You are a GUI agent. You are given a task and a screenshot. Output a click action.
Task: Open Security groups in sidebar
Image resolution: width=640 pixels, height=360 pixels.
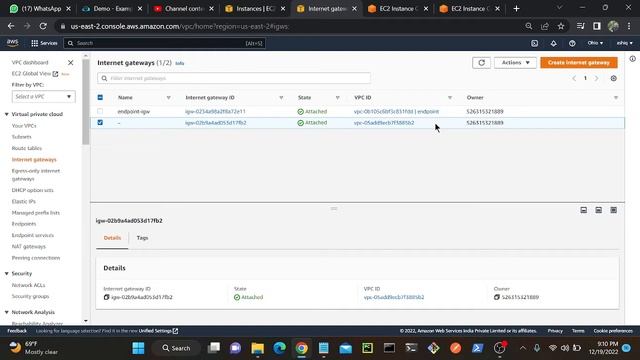30,296
